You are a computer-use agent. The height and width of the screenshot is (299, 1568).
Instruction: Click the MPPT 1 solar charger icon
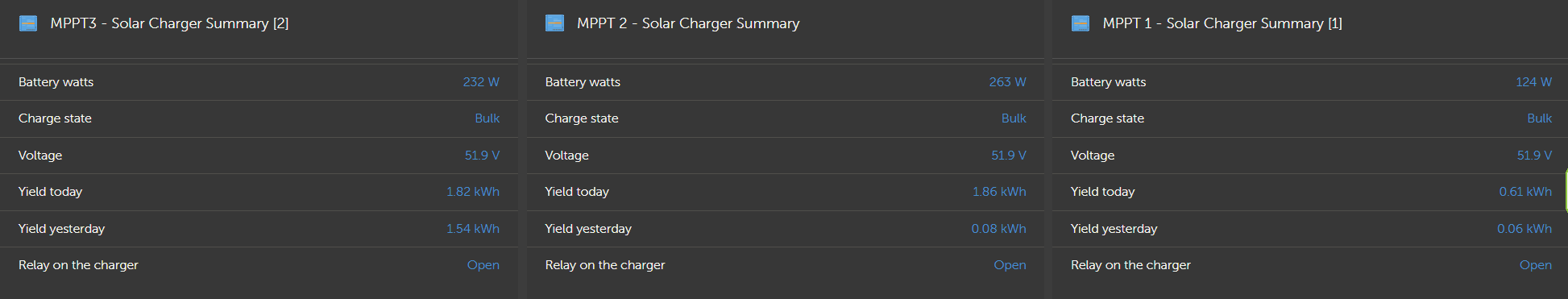coord(1081,23)
